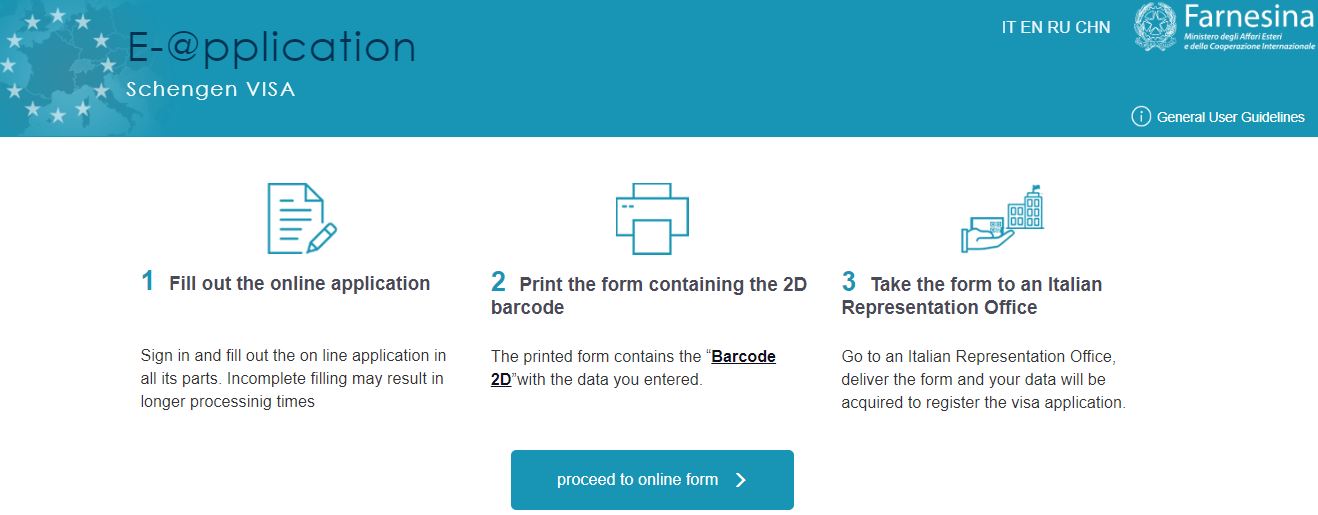Click the proceed to online form button
Image resolution: width=1318 pixels, height=515 pixels.
point(652,480)
